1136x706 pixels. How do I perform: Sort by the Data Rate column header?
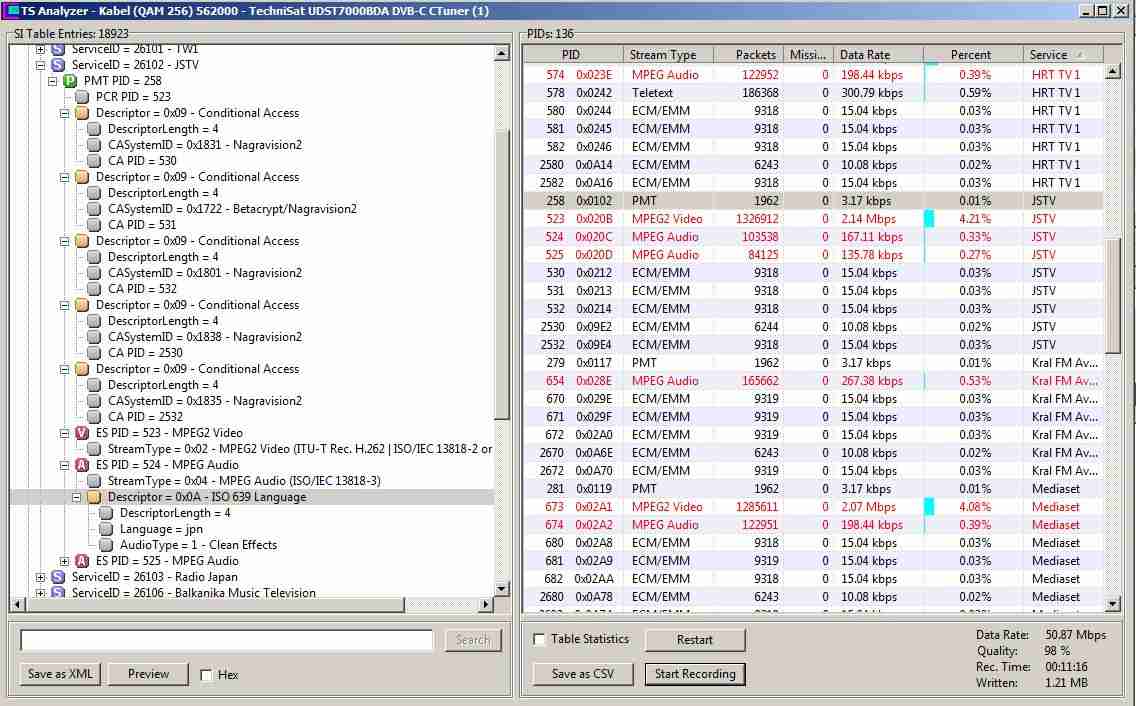point(877,55)
